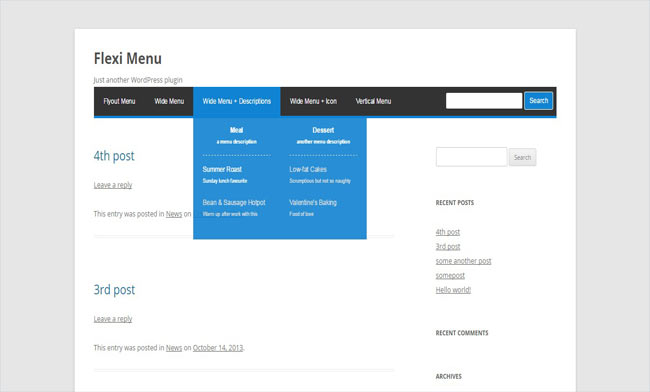
Task: Open the Meal column heading
Action: [x=236, y=130]
